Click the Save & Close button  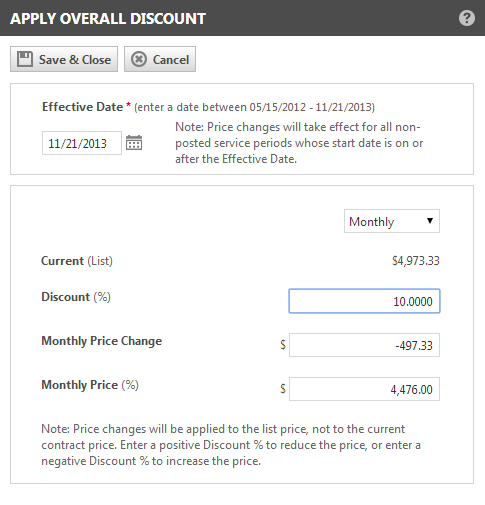(x=64, y=59)
